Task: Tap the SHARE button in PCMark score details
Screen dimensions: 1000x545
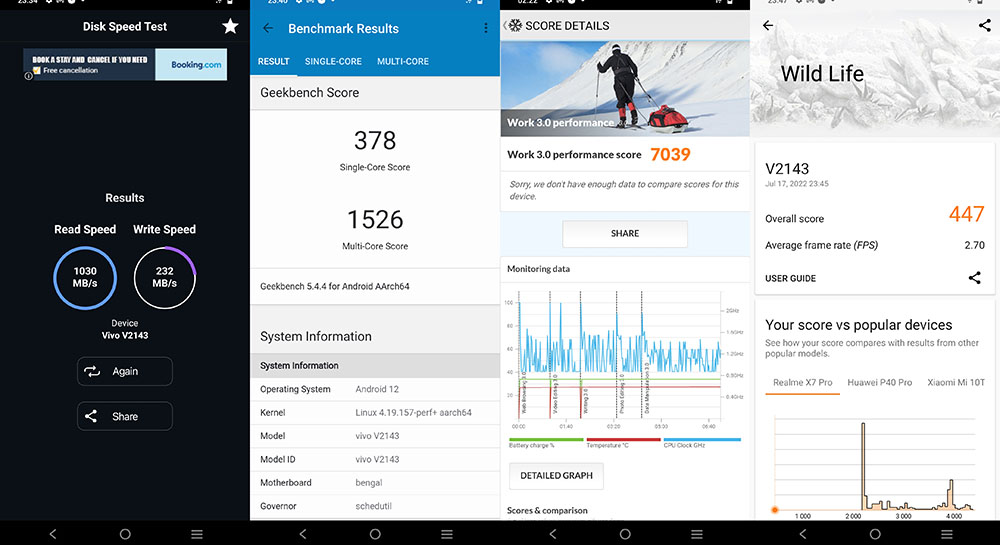Action: (625, 233)
